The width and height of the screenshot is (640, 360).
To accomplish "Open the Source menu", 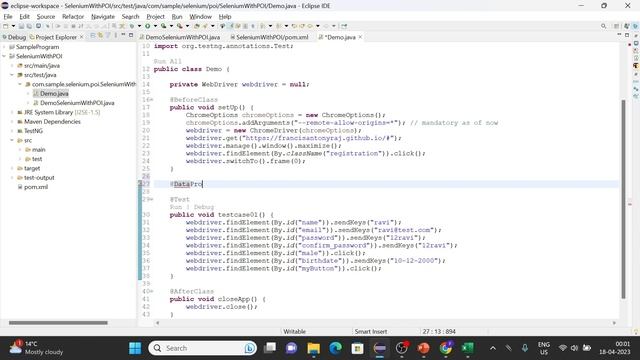I will [x=46, y=16].
